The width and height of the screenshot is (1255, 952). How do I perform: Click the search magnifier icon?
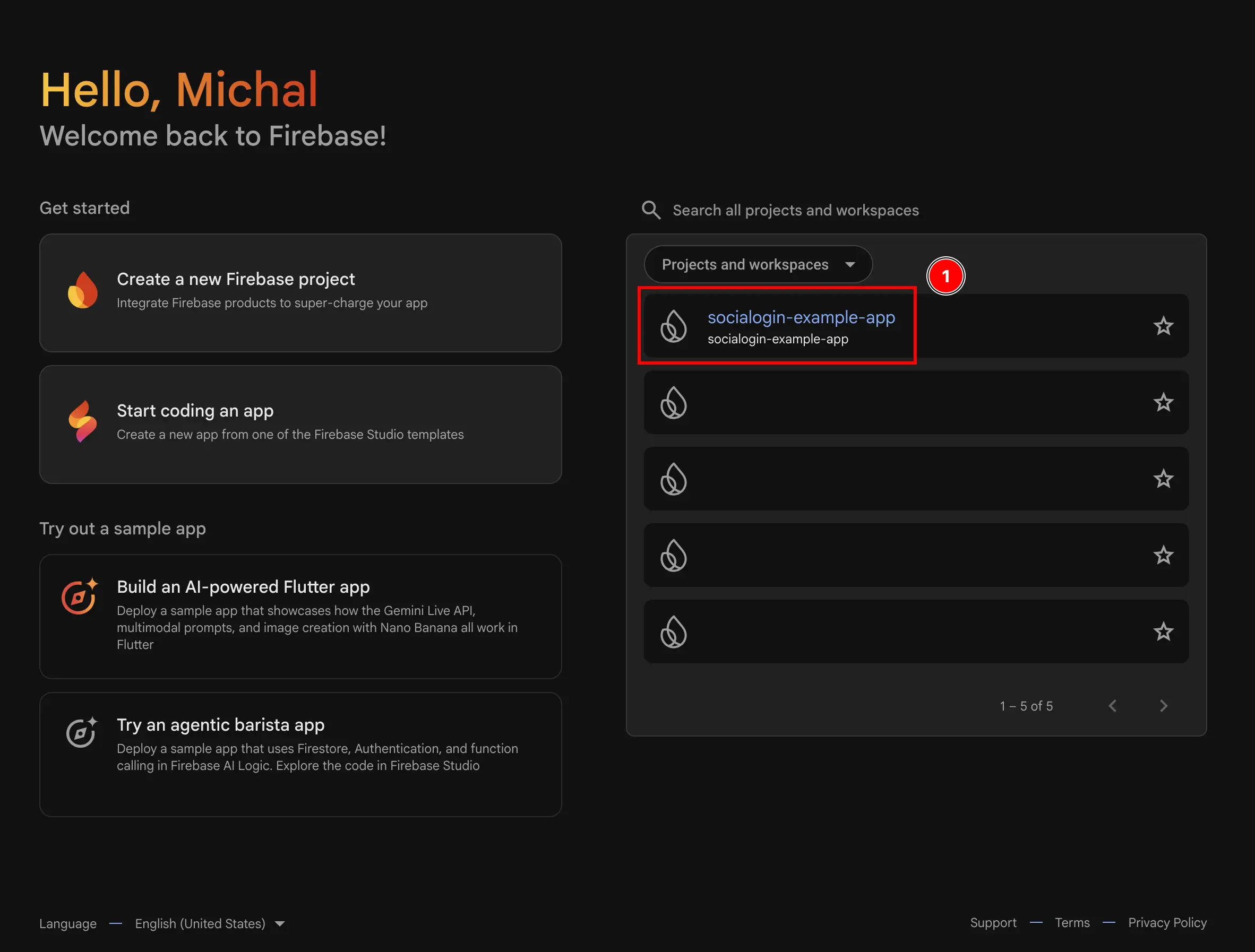651,210
